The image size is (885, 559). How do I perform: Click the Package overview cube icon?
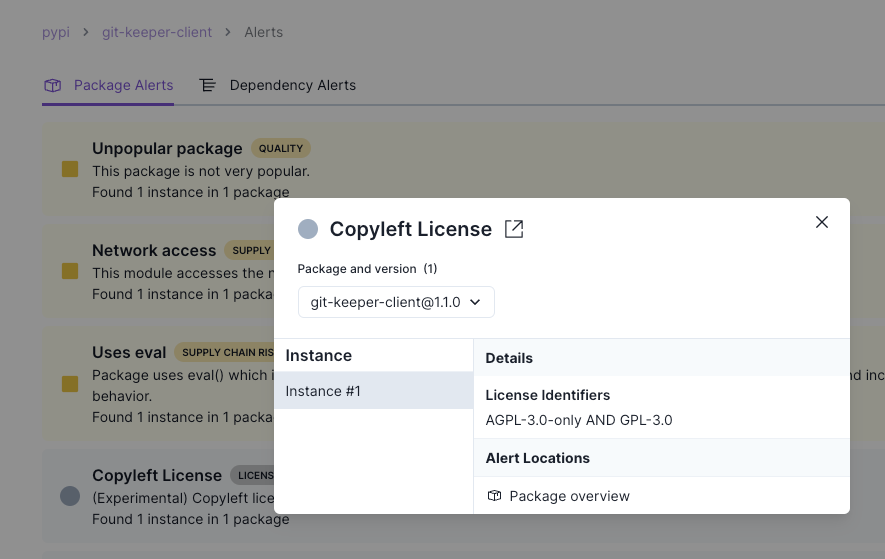tap(494, 496)
